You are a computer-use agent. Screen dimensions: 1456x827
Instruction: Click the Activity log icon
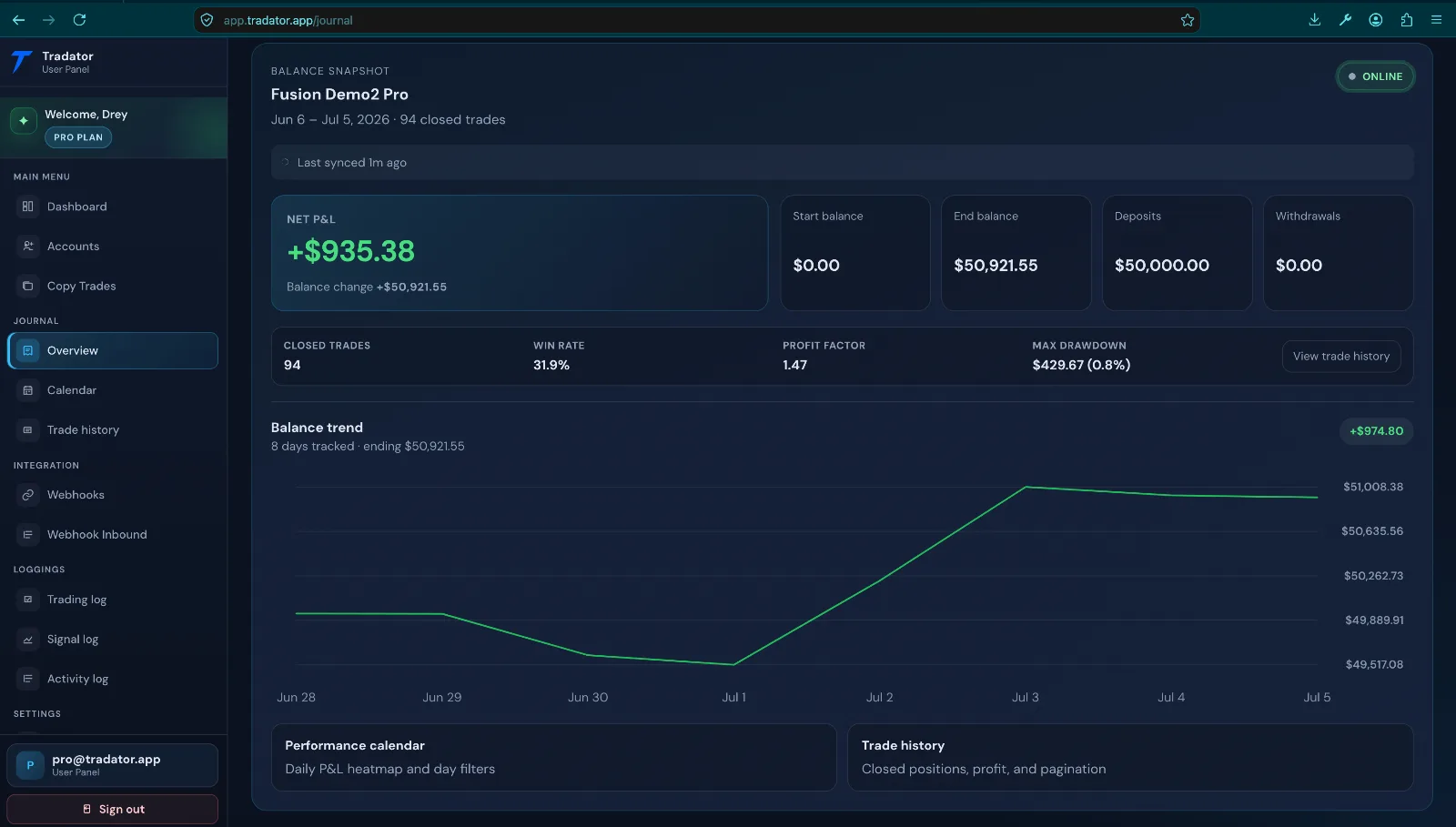(x=28, y=679)
